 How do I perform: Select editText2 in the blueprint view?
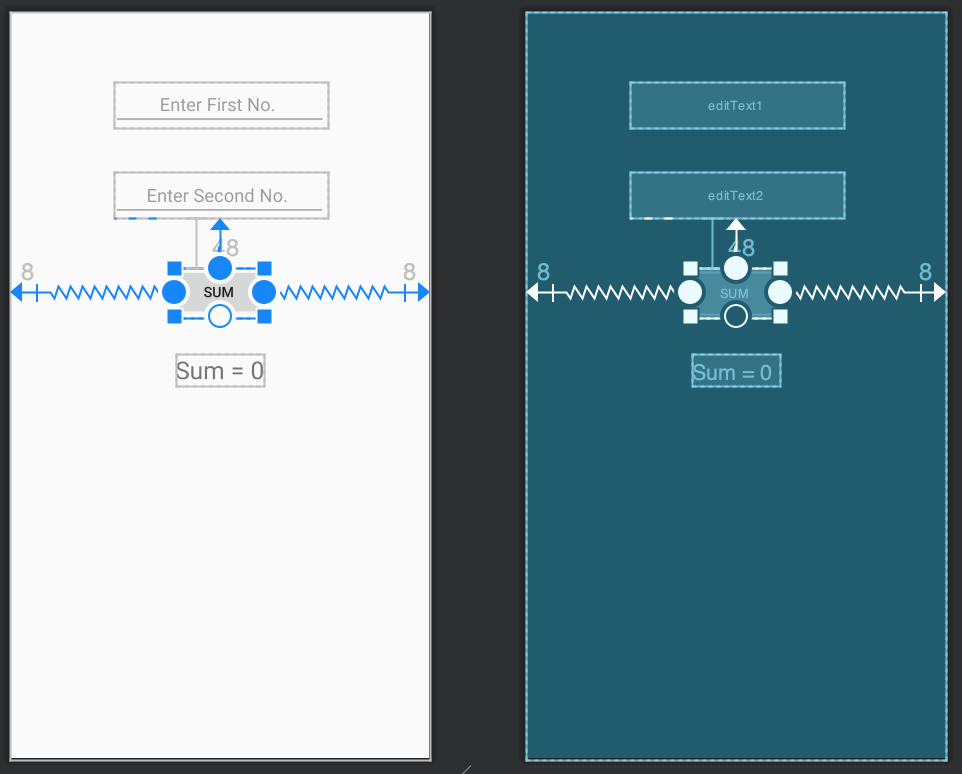point(736,195)
